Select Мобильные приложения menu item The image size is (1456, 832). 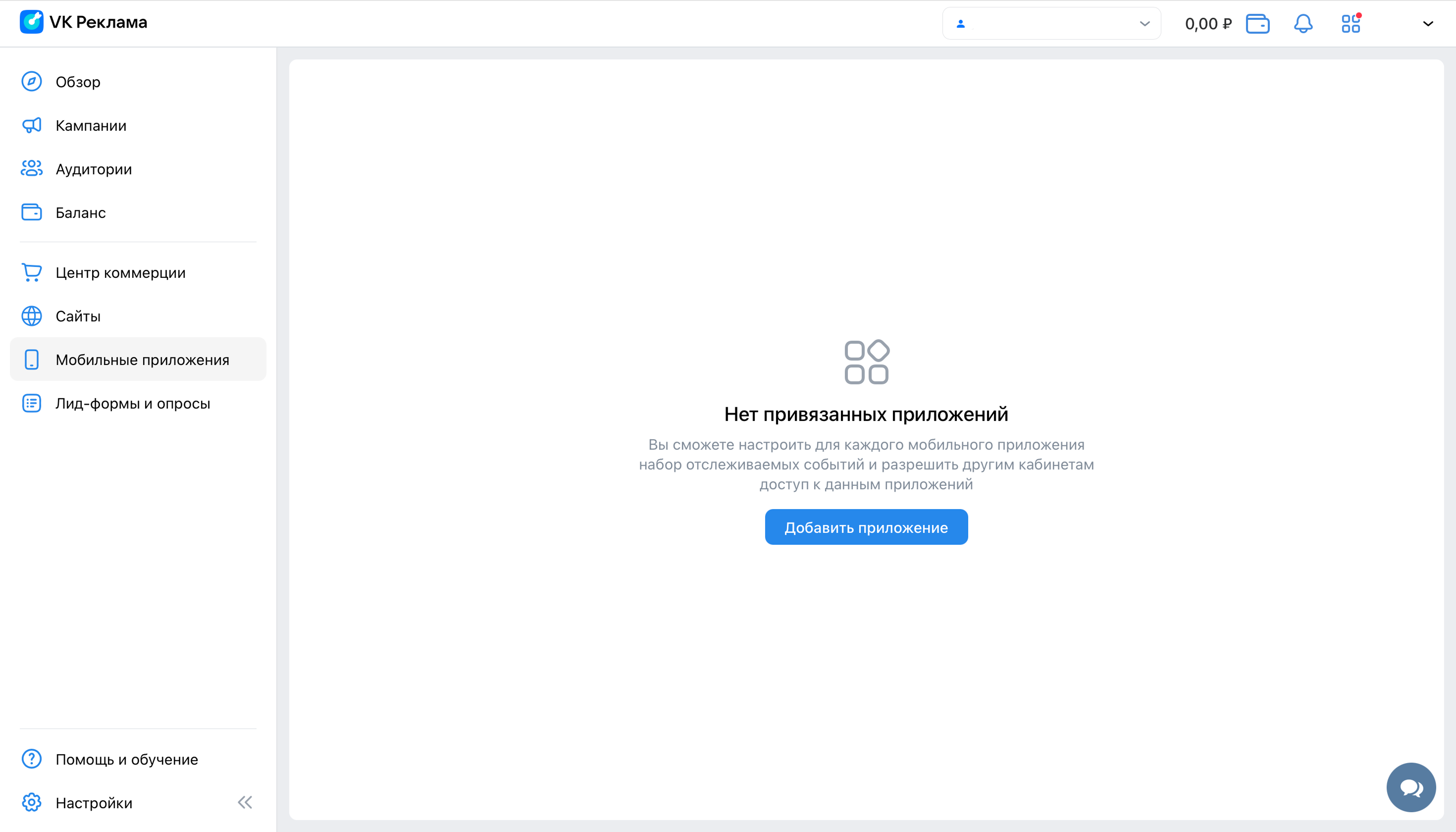[x=142, y=360]
